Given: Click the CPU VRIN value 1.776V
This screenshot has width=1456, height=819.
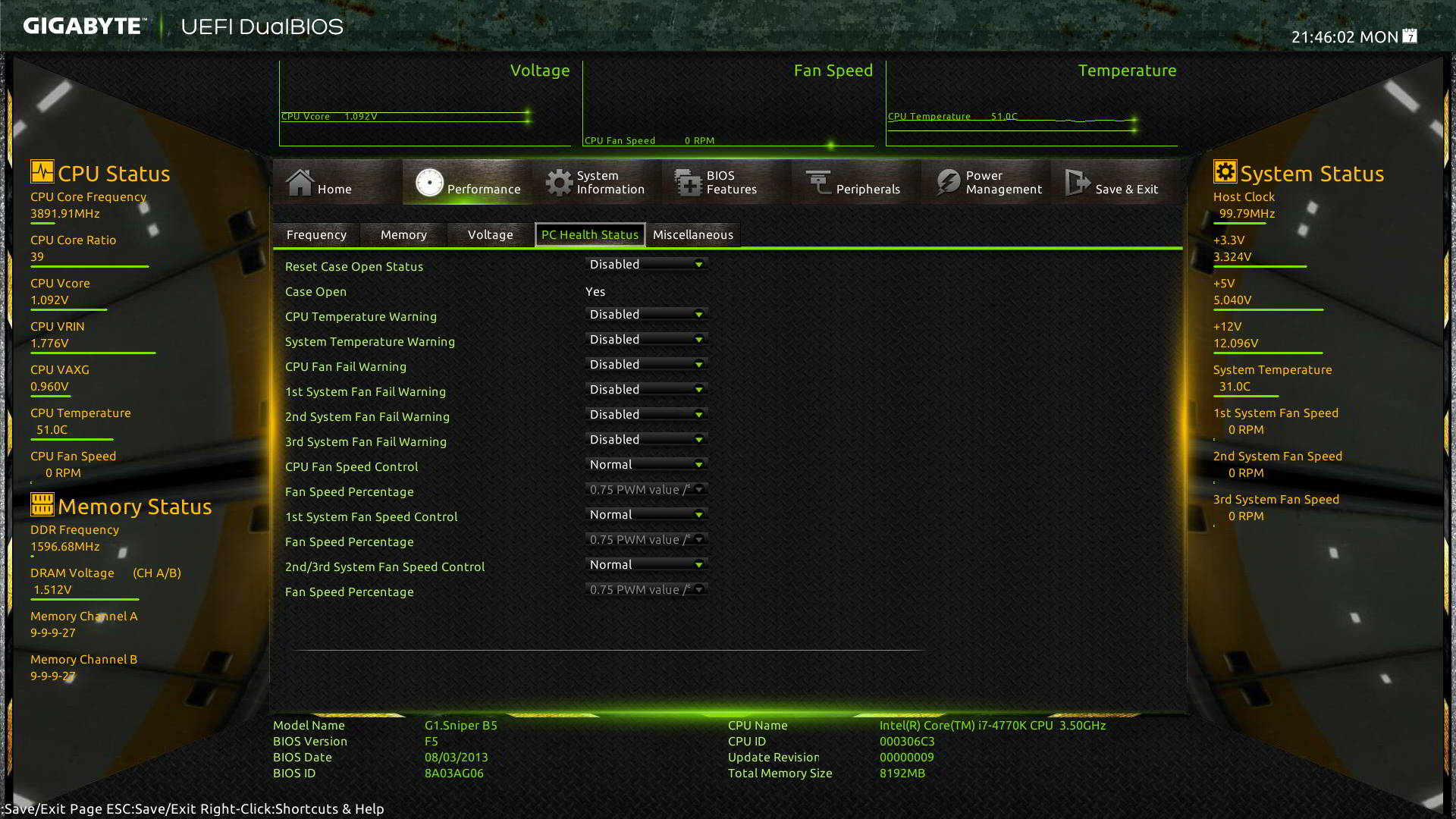Looking at the screenshot, I should [49, 343].
